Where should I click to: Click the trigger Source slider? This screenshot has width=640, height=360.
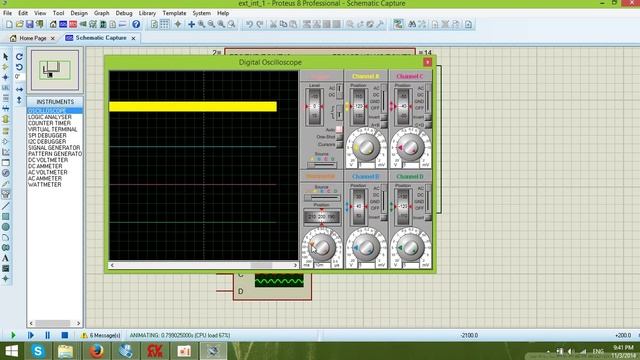tap(322, 165)
